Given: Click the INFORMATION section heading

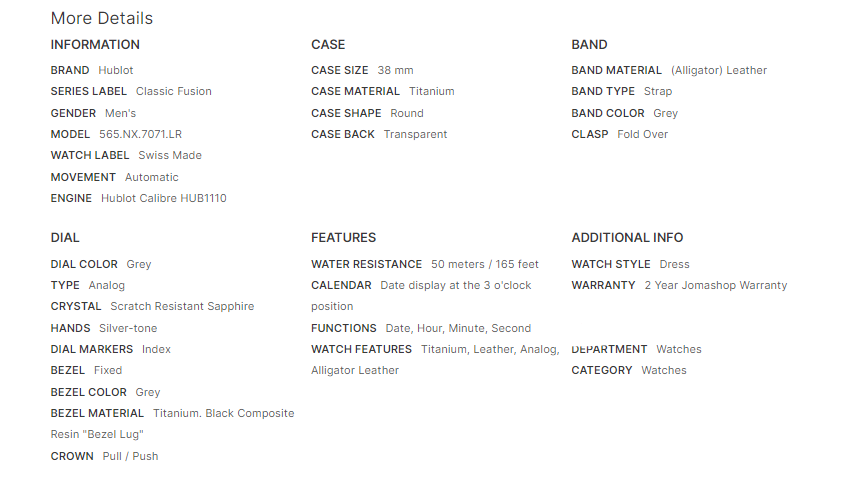Looking at the screenshot, I should [95, 44].
